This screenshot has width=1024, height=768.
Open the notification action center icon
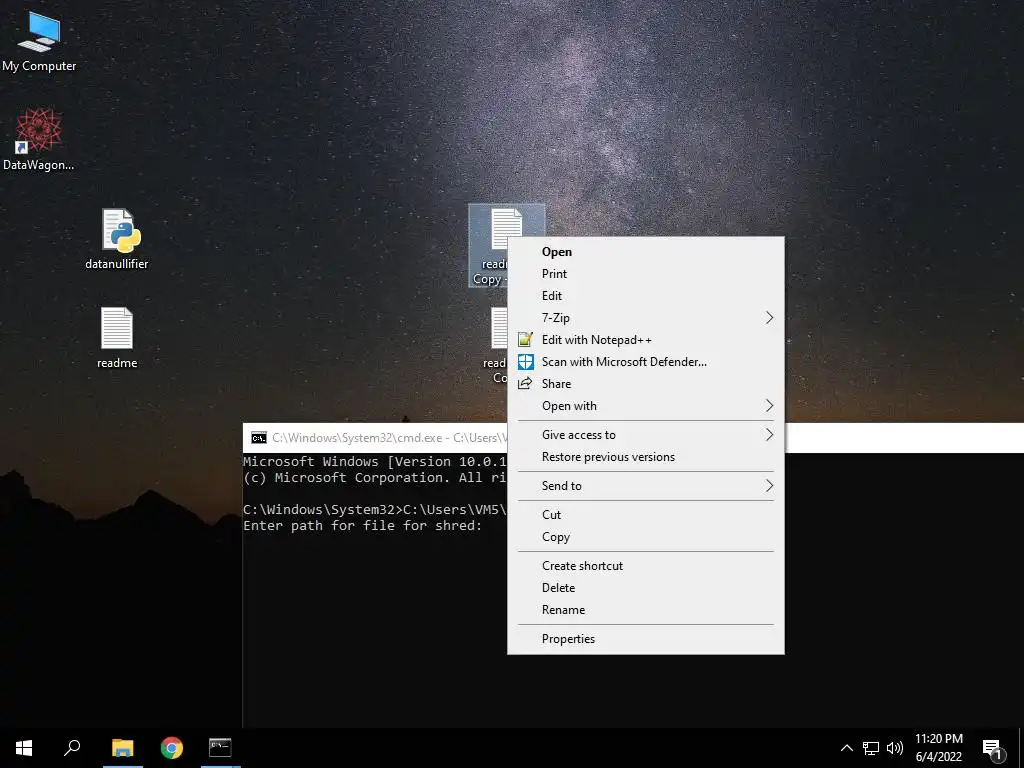click(x=993, y=748)
